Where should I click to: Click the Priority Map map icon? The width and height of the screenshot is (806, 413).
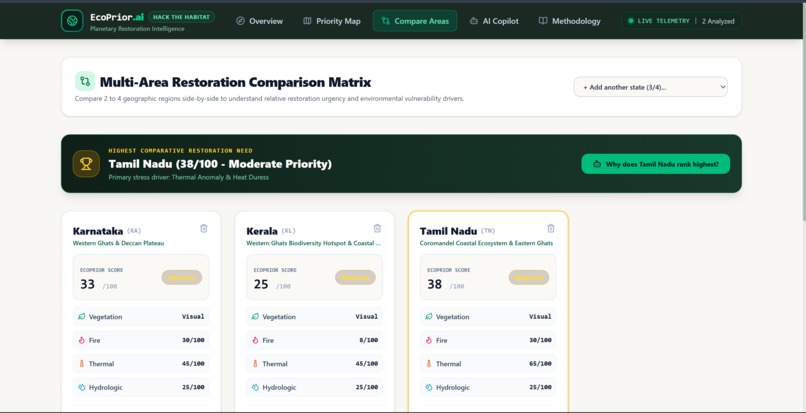pyautogui.click(x=307, y=21)
